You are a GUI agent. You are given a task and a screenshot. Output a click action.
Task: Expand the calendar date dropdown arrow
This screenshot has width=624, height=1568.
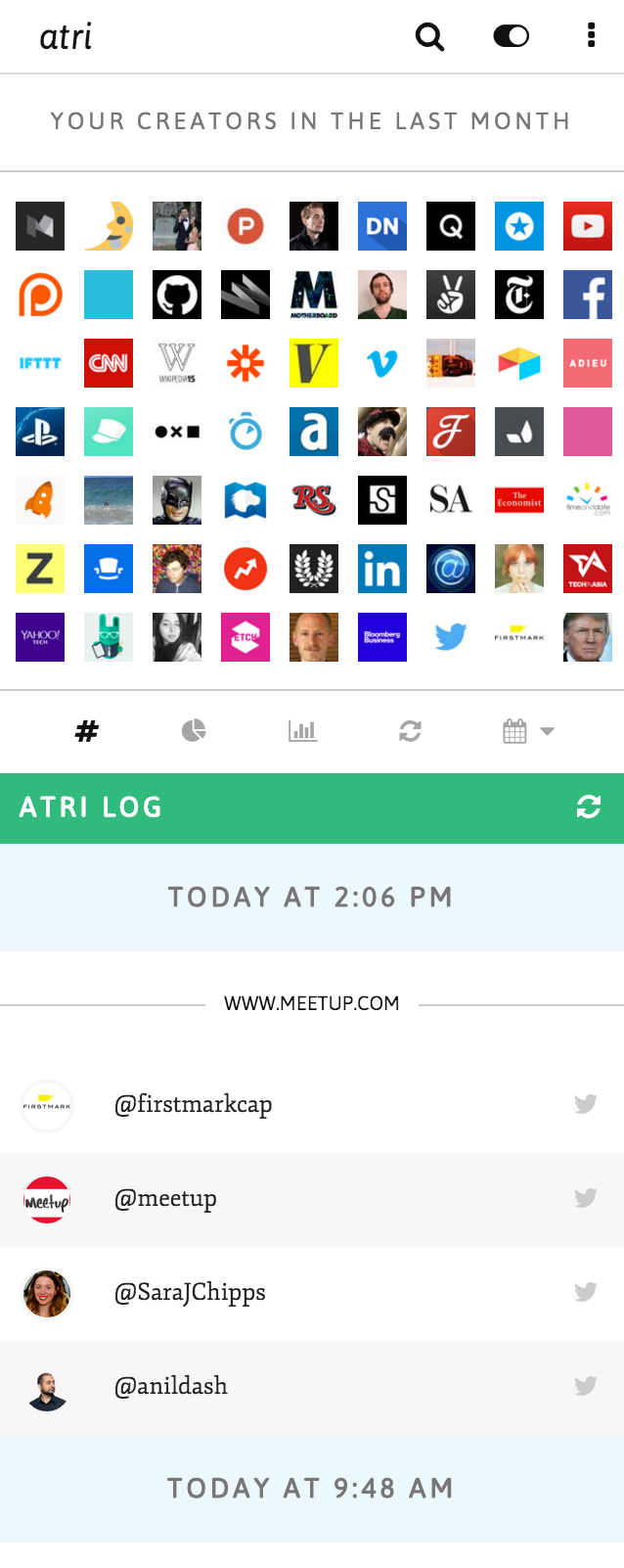click(x=548, y=731)
